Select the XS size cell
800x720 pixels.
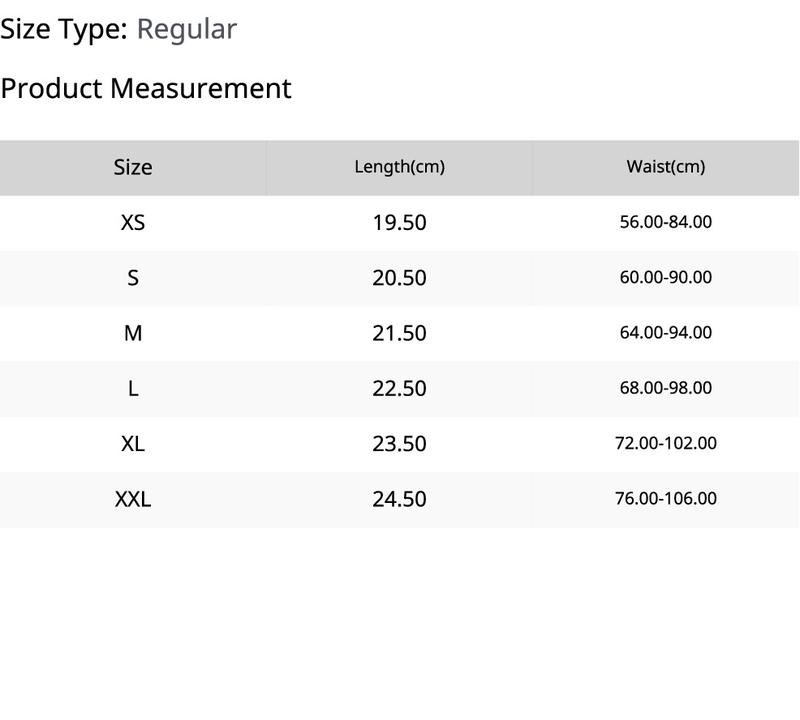(133, 222)
